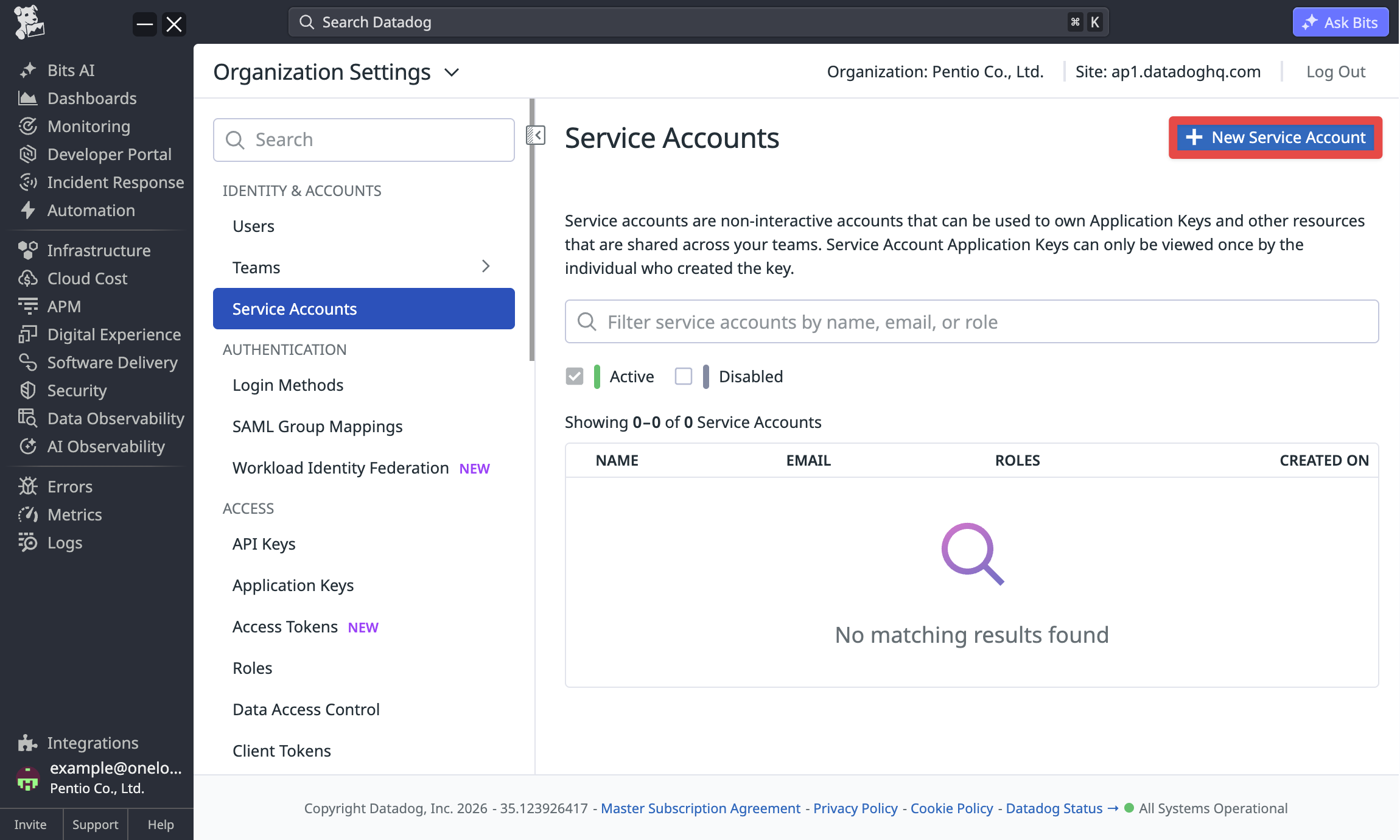The image size is (1400, 840).
Task: Open Software Delivery icon
Action: tap(28, 363)
